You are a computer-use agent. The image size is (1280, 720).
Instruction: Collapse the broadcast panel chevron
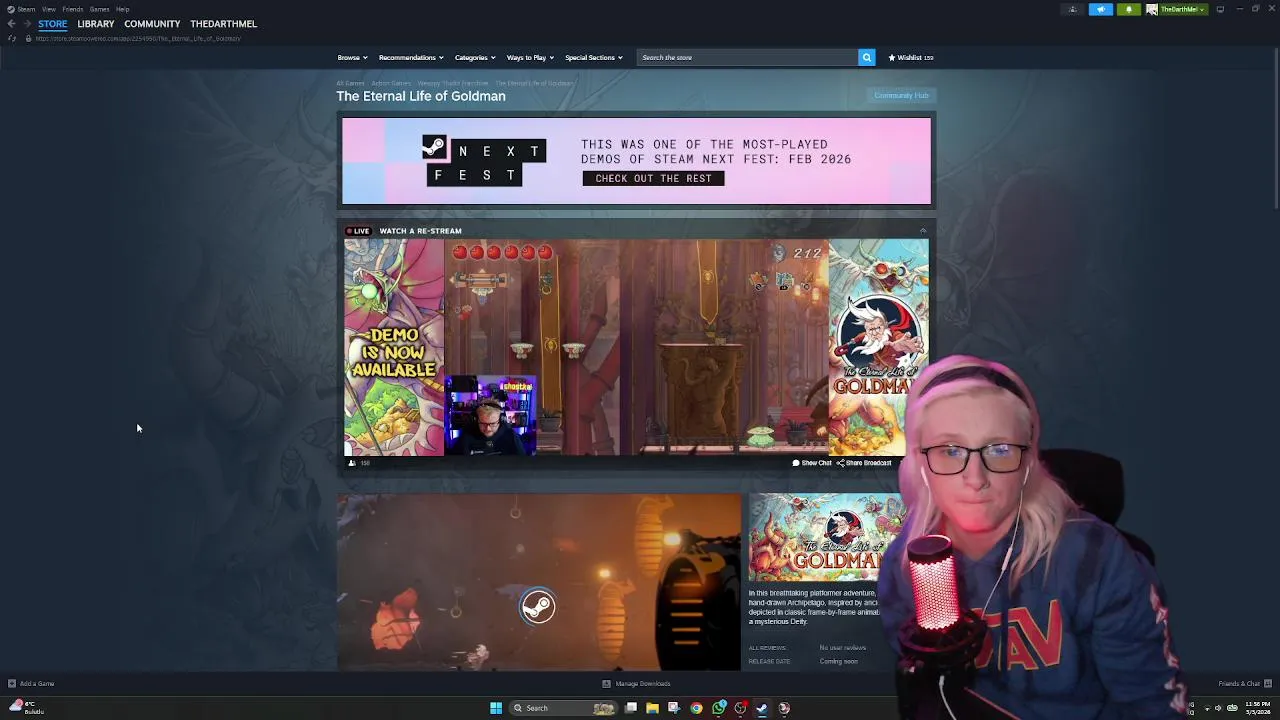pyautogui.click(x=923, y=231)
